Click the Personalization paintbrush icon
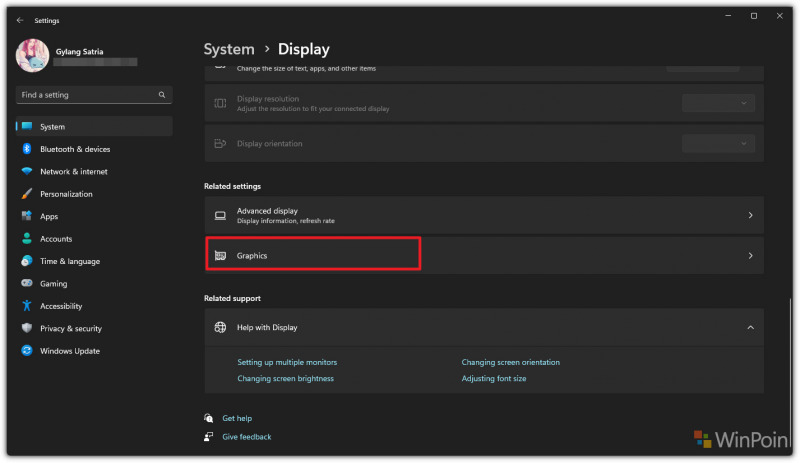 point(27,193)
